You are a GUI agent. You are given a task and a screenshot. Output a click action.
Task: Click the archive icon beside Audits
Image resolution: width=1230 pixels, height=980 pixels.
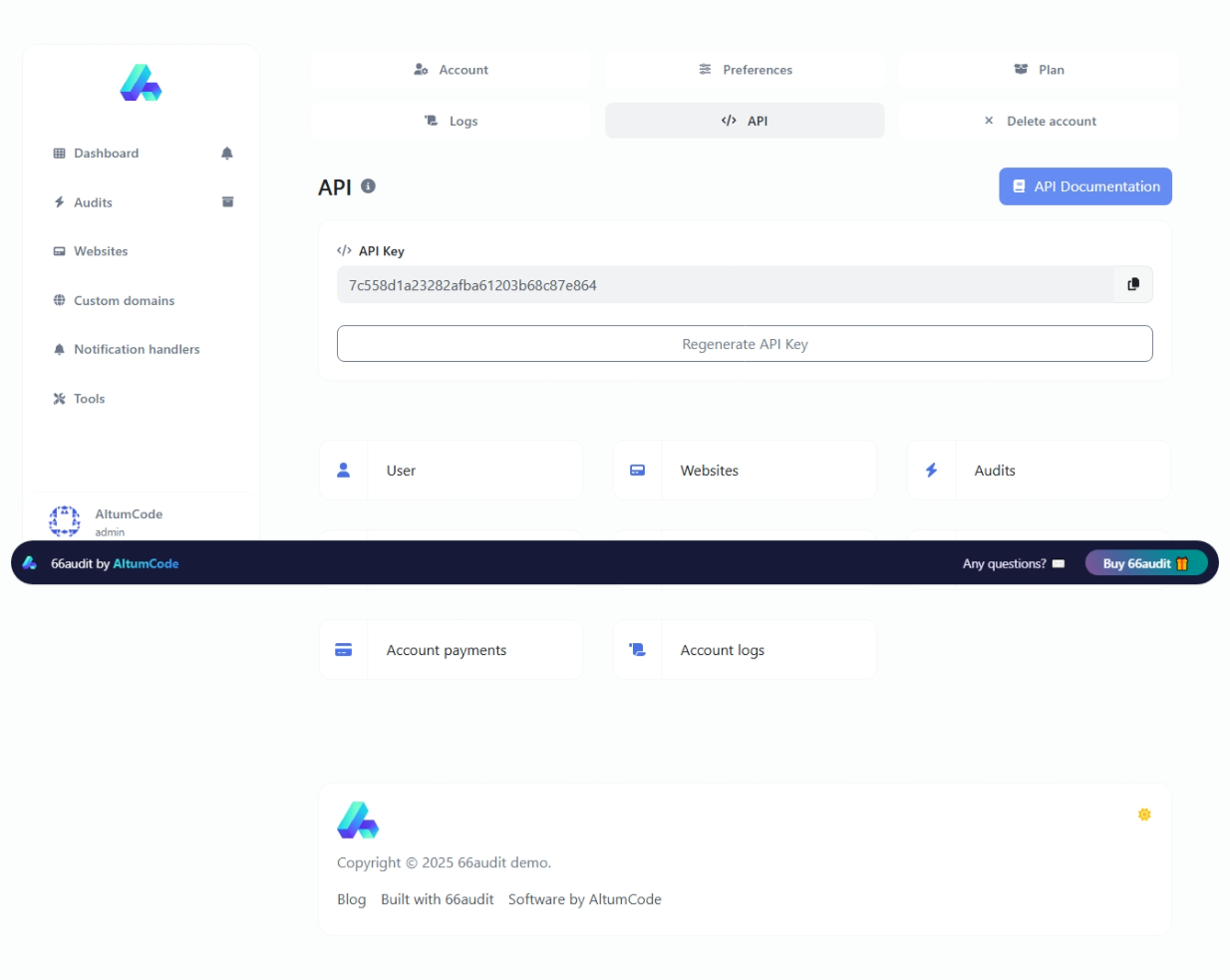[x=227, y=202]
